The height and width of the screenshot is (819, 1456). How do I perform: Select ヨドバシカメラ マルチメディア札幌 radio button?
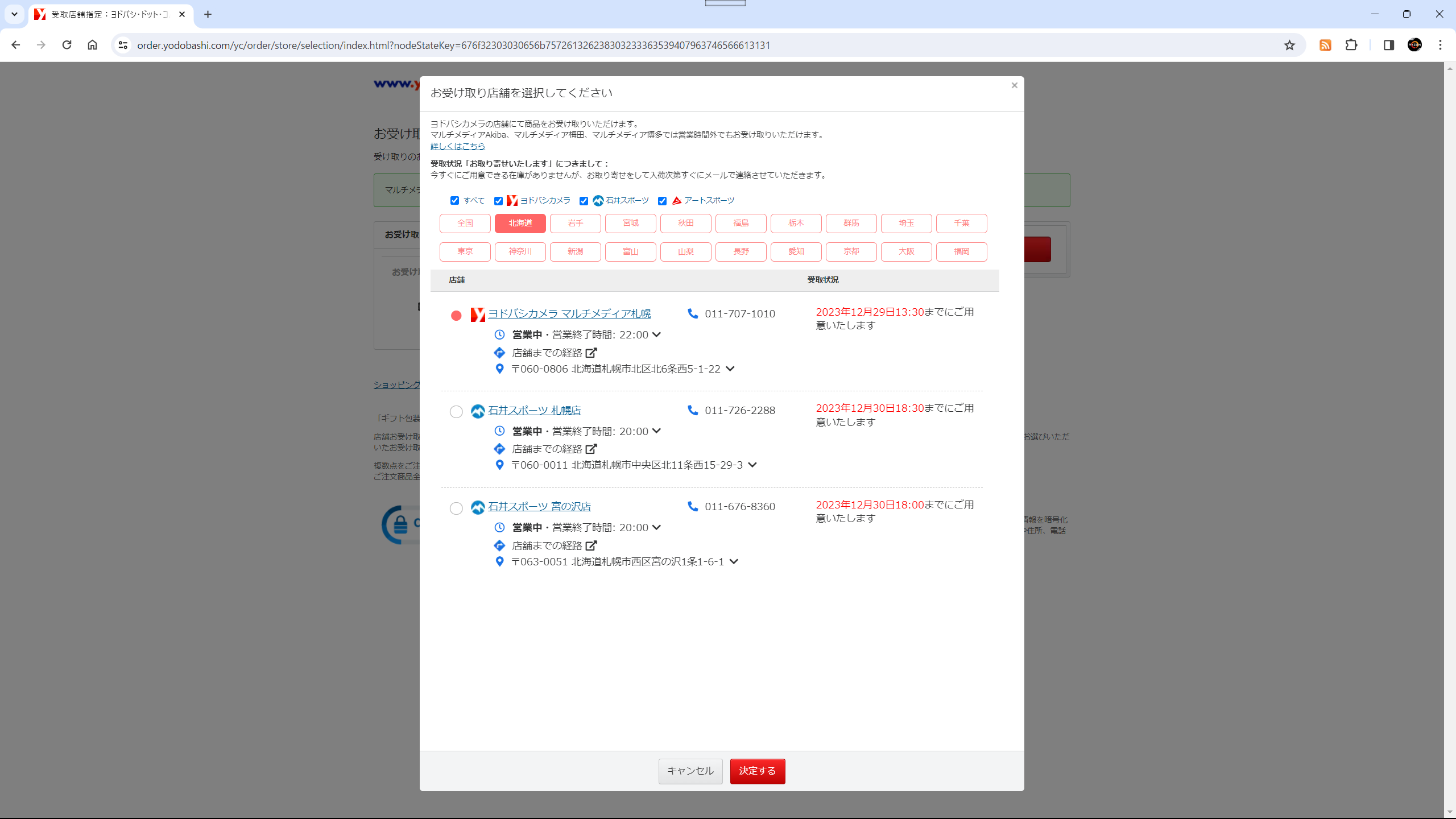coord(456,316)
